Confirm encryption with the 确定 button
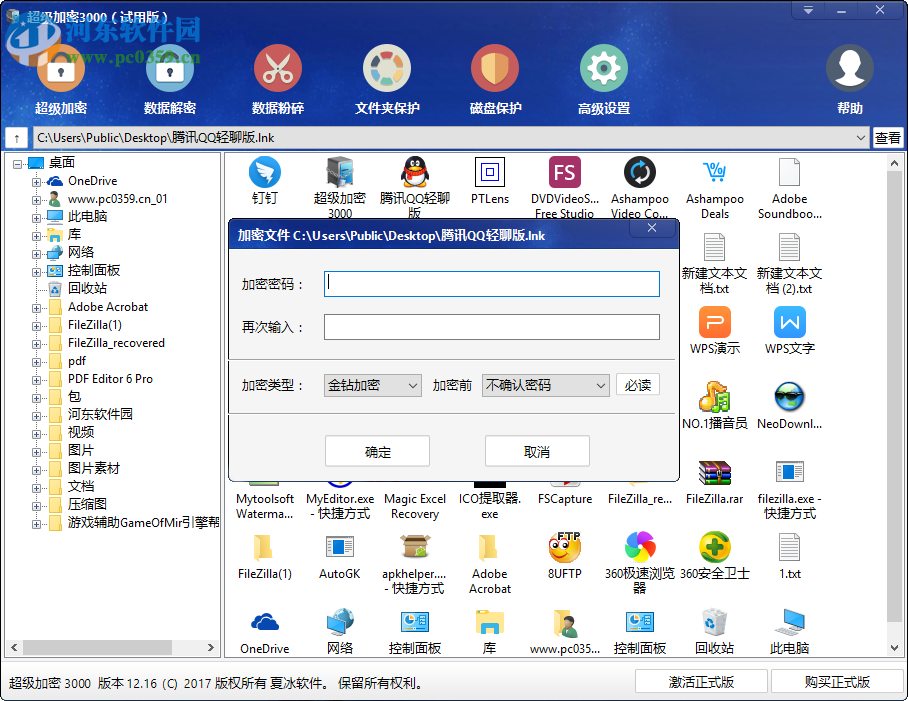The height and width of the screenshot is (701, 908). (377, 451)
